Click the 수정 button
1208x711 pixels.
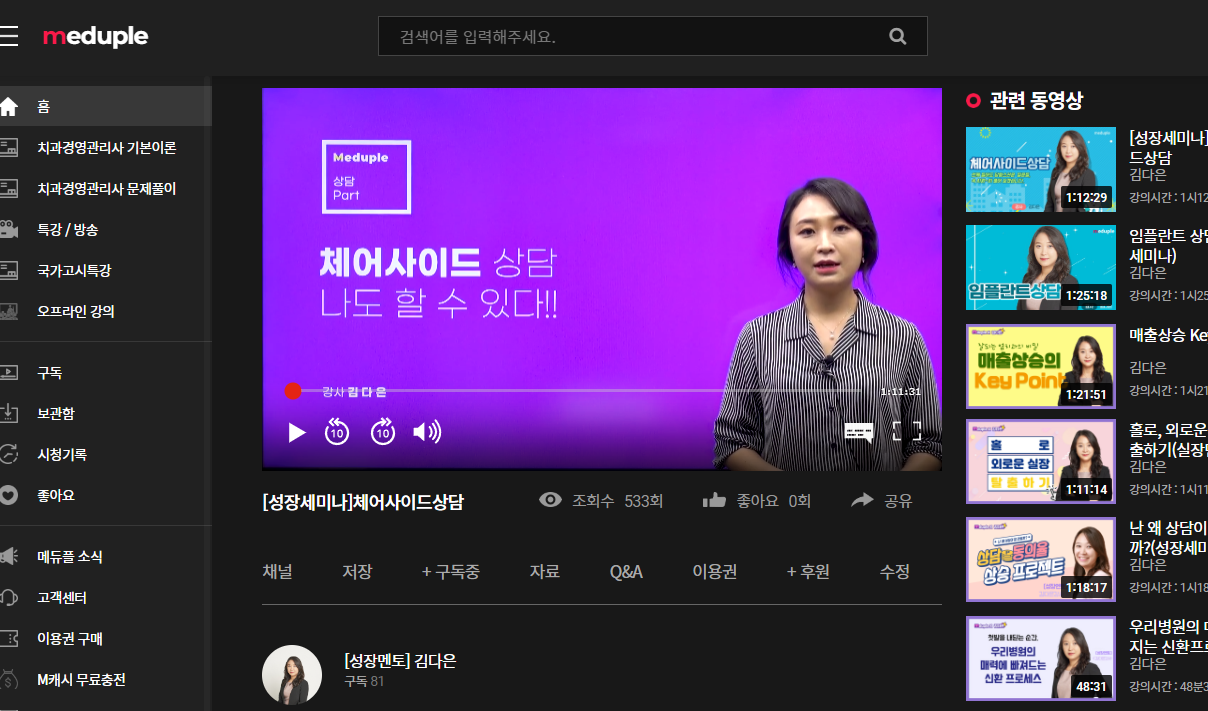coord(895,572)
